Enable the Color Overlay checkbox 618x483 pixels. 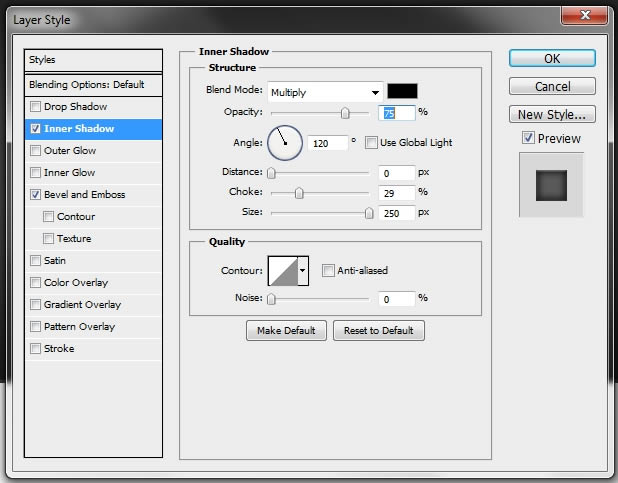tap(35, 283)
